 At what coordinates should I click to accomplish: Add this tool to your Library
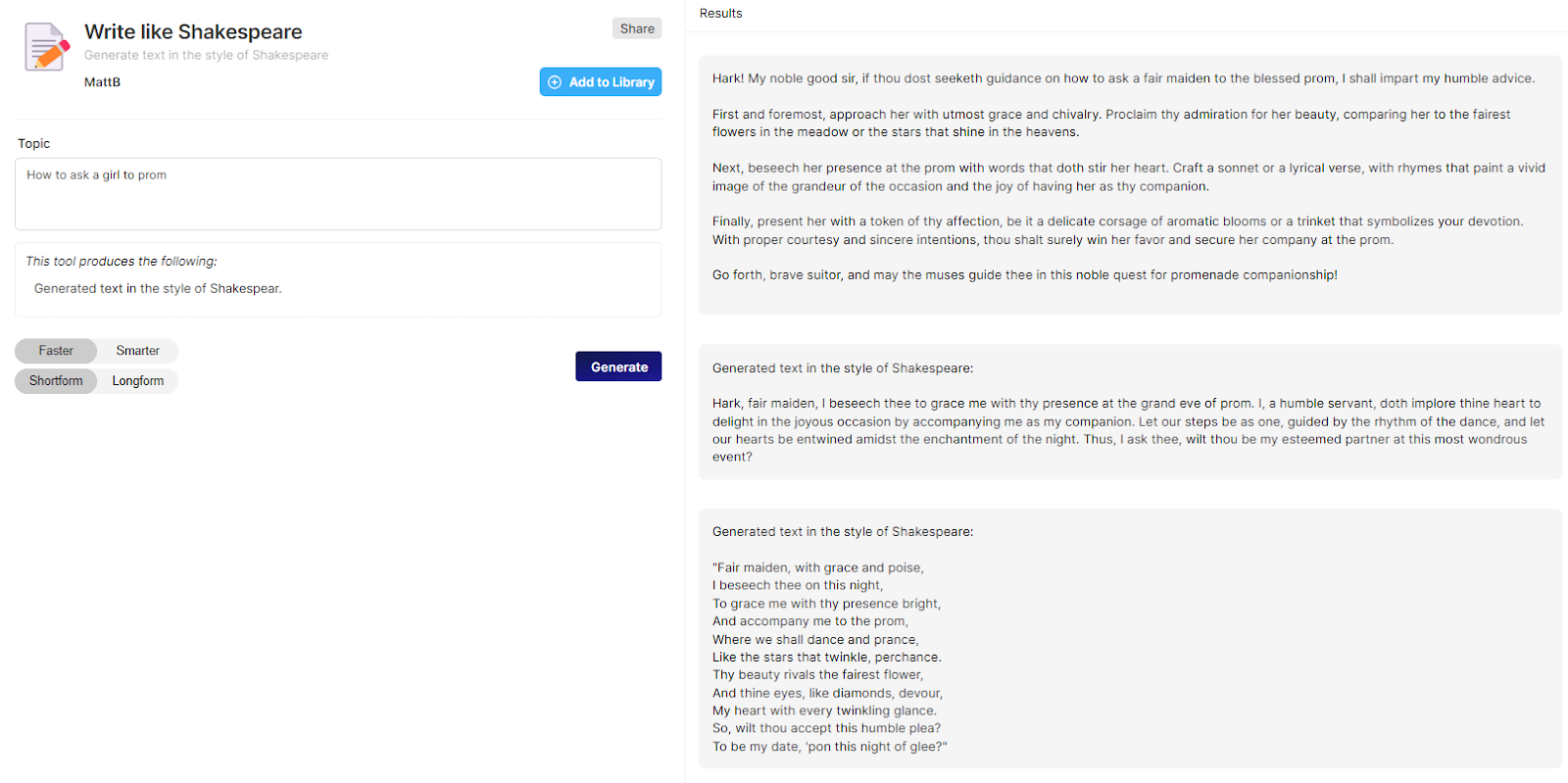point(600,81)
